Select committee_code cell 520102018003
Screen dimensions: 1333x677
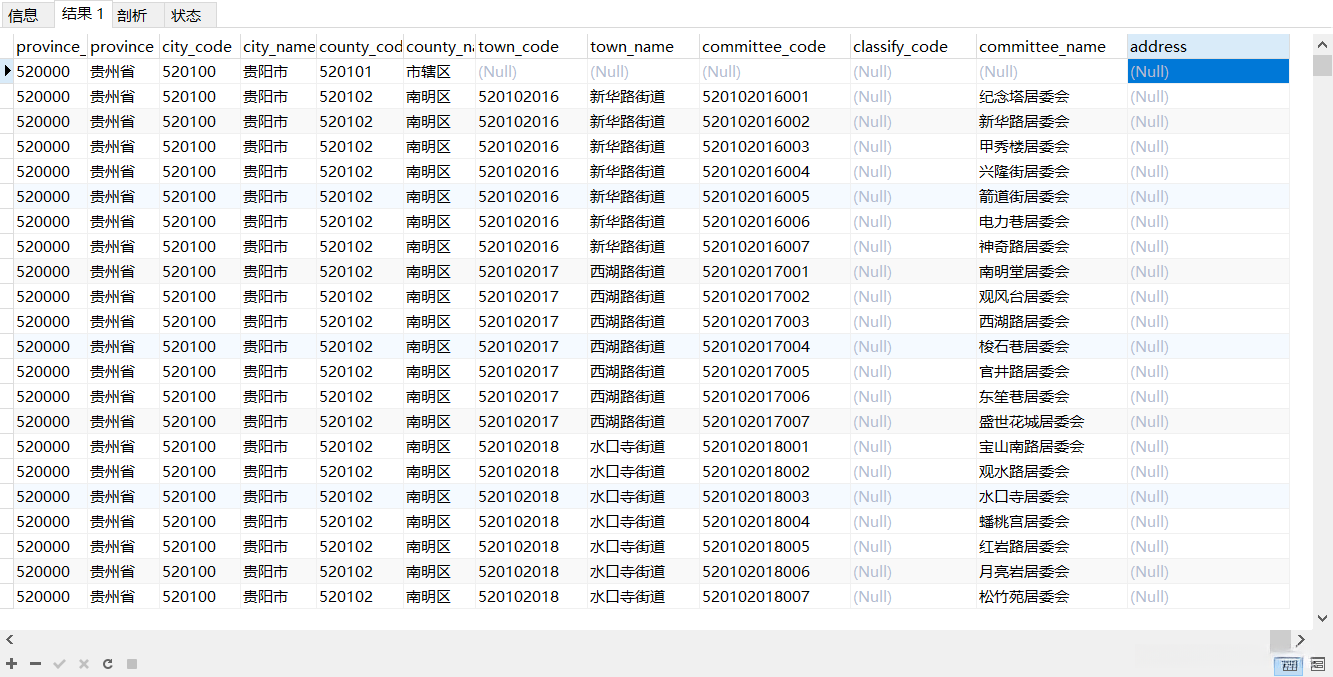(x=775, y=496)
